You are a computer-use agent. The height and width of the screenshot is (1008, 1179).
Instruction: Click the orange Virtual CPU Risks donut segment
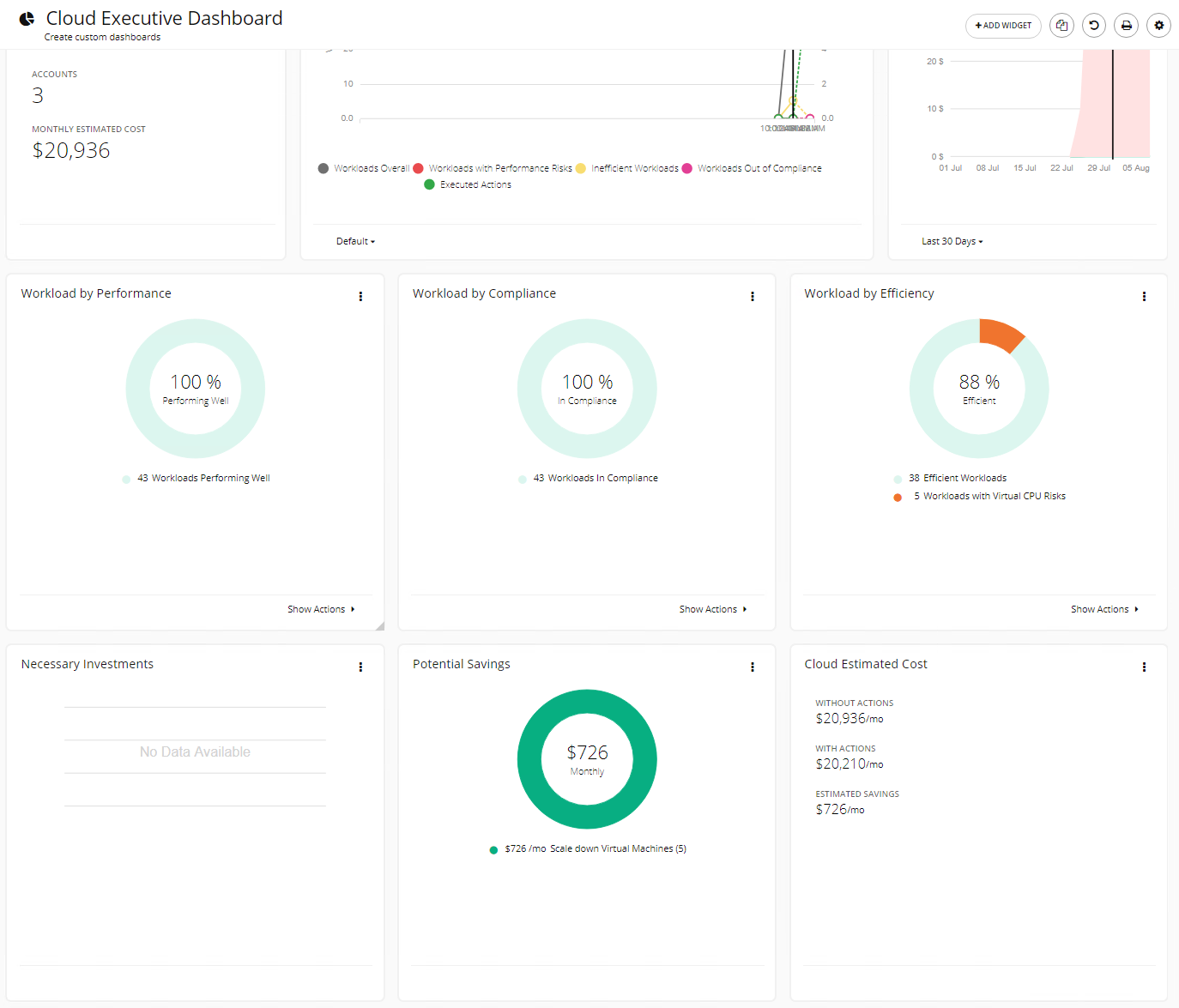(x=1000, y=333)
